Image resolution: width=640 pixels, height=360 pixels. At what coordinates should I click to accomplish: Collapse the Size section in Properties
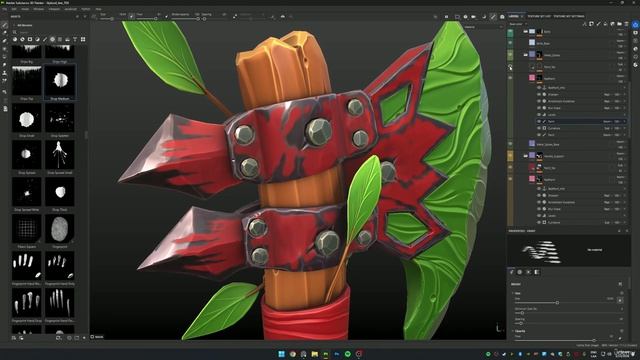[x=513, y=293]
